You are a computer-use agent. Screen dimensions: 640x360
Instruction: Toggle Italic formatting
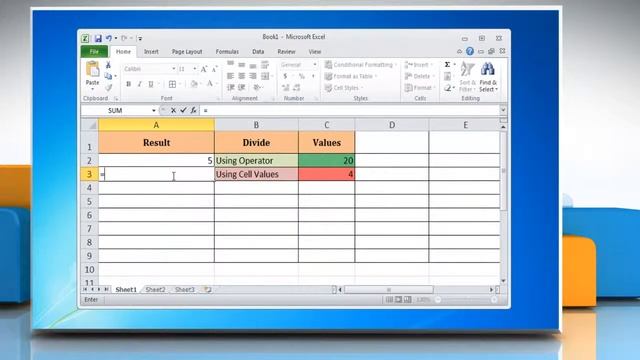coord(140,84)
